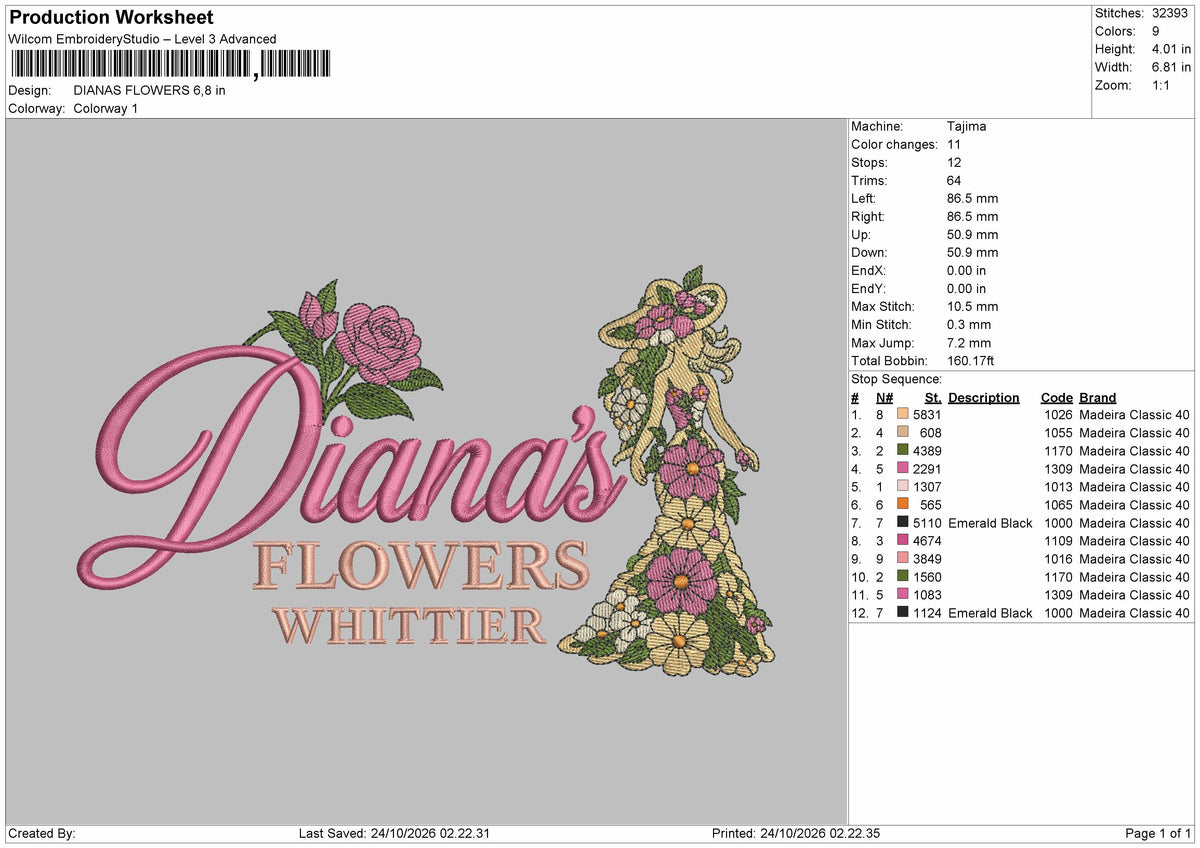Pick the tan swatch next to 608

(903, 433)
